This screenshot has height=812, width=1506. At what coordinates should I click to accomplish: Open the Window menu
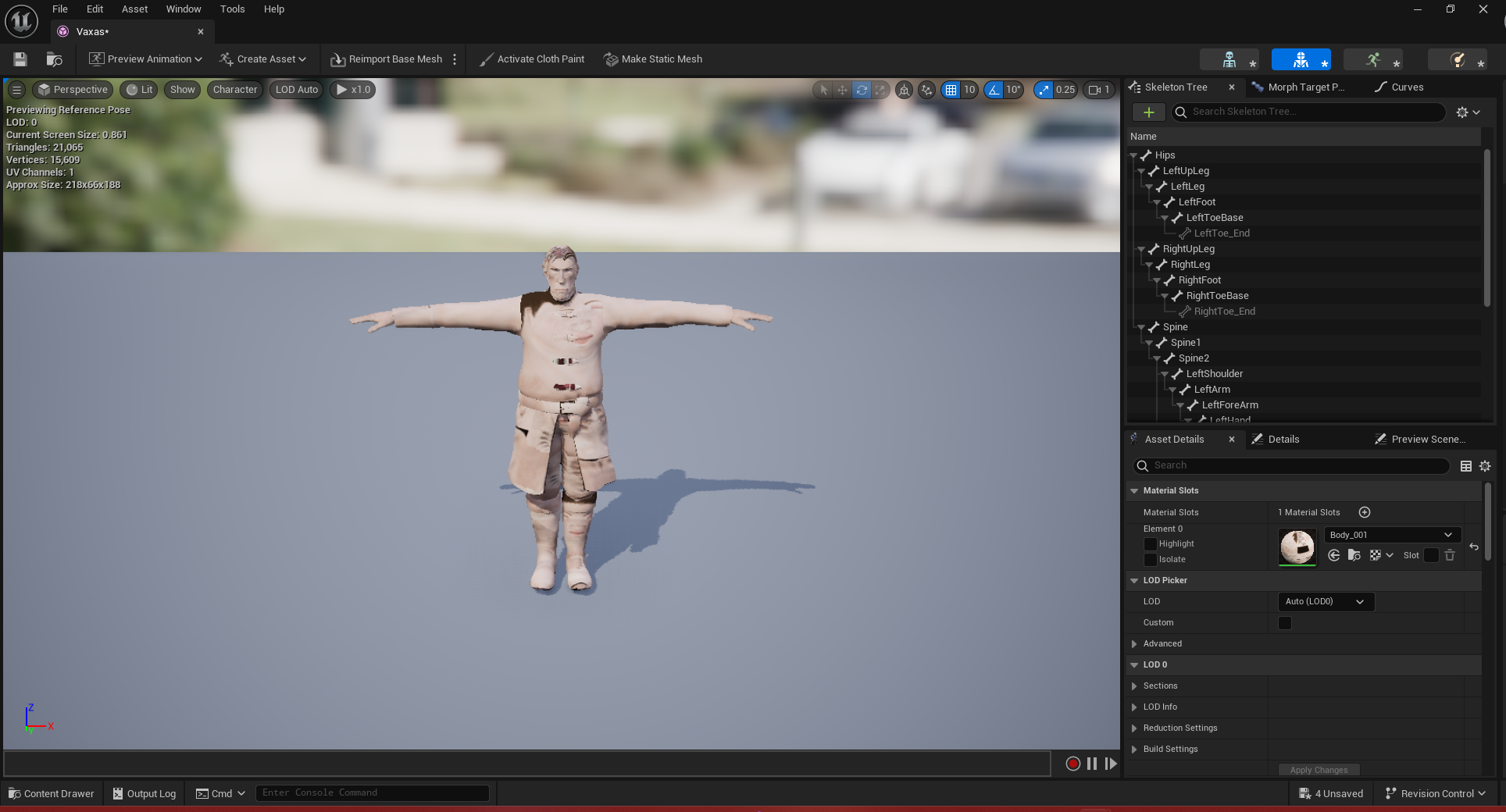pyautogui.click(x=183, y=9)
